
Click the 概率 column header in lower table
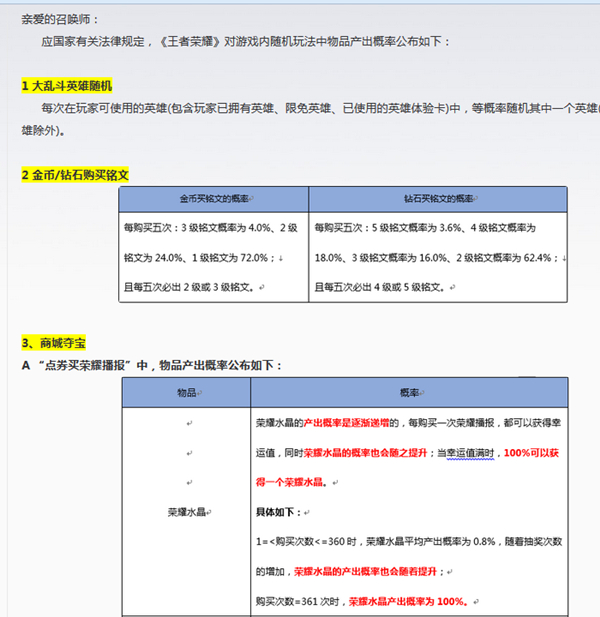point(408,392)
